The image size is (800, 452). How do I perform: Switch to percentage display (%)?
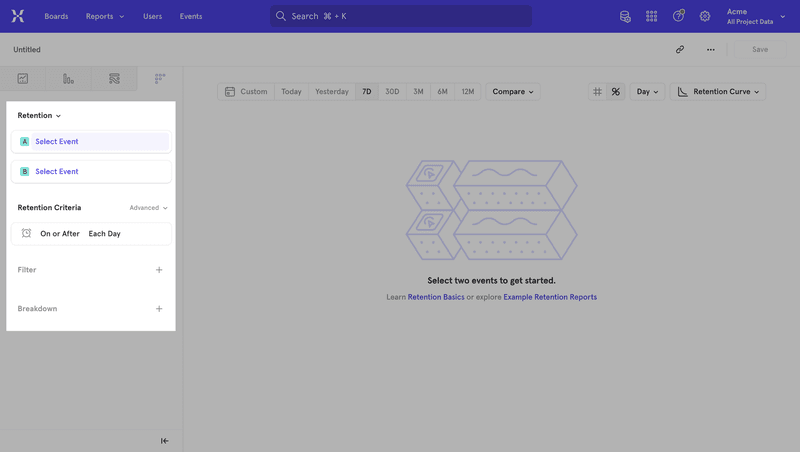point(616,92)
